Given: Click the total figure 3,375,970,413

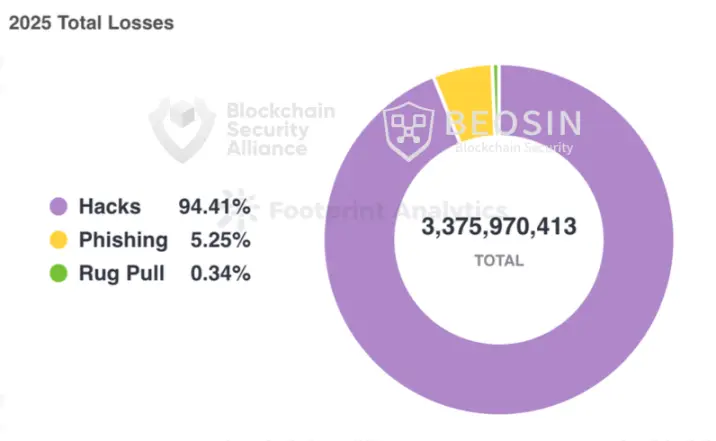Looking at the screenshot, I should (499, 227).
